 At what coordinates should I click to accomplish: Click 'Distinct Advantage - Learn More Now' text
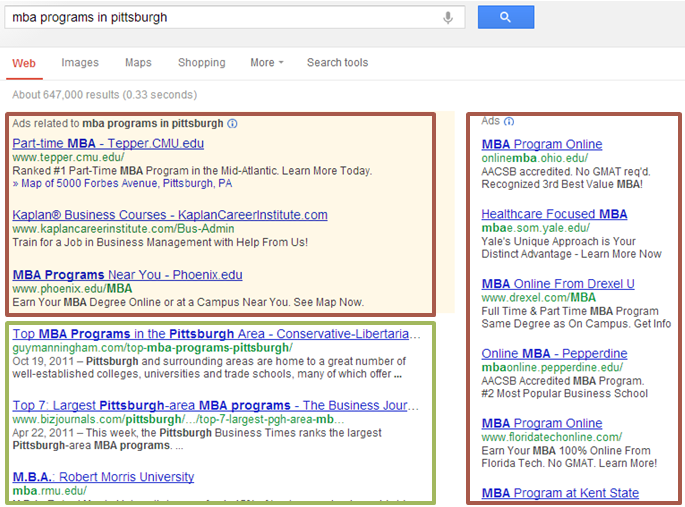(x=571, y=254)
